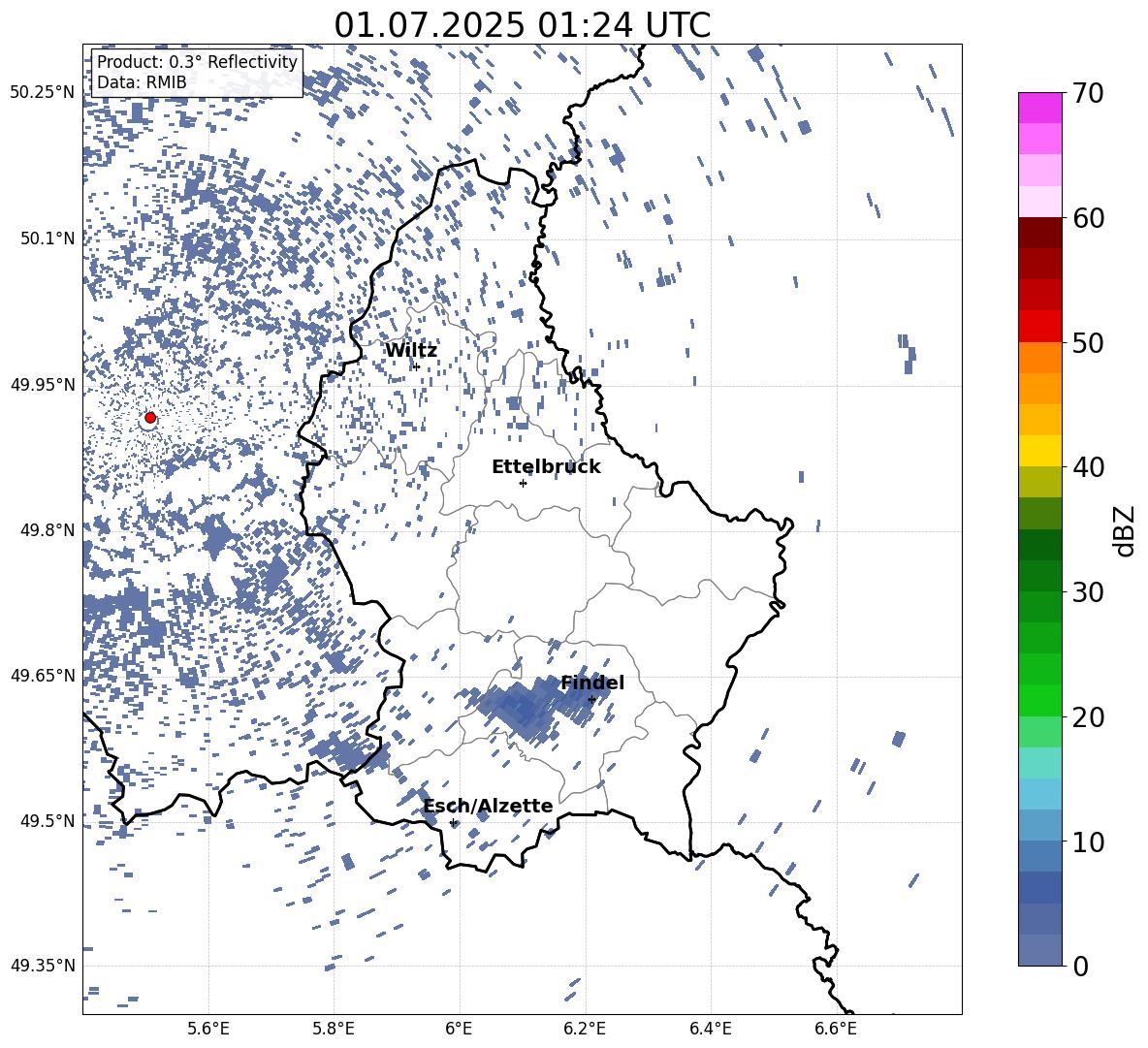Click the Findel location cross marker
The image size is (1148, 1048).
click(x=591, y=700)
